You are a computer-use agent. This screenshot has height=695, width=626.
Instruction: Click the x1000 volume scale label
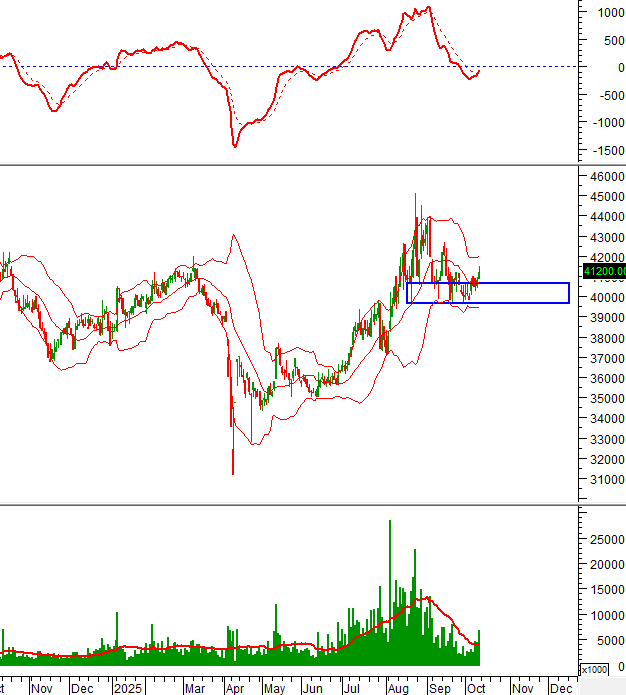(592, 669)
